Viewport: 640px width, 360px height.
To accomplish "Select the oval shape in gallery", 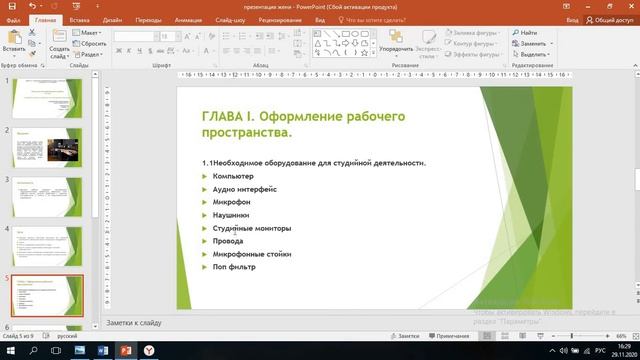I will coord(355,34).
